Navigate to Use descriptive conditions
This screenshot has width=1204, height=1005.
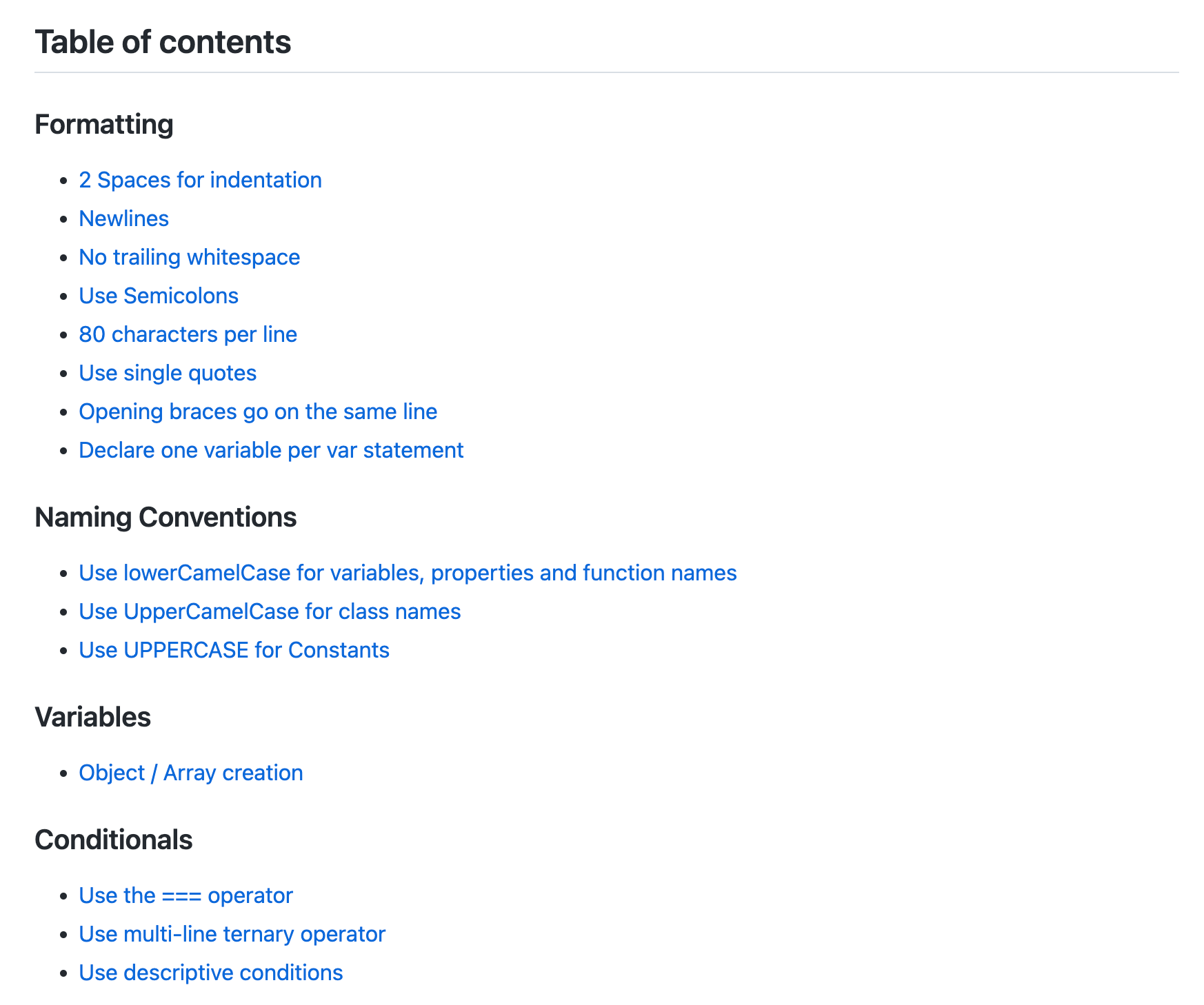(210, 973)
